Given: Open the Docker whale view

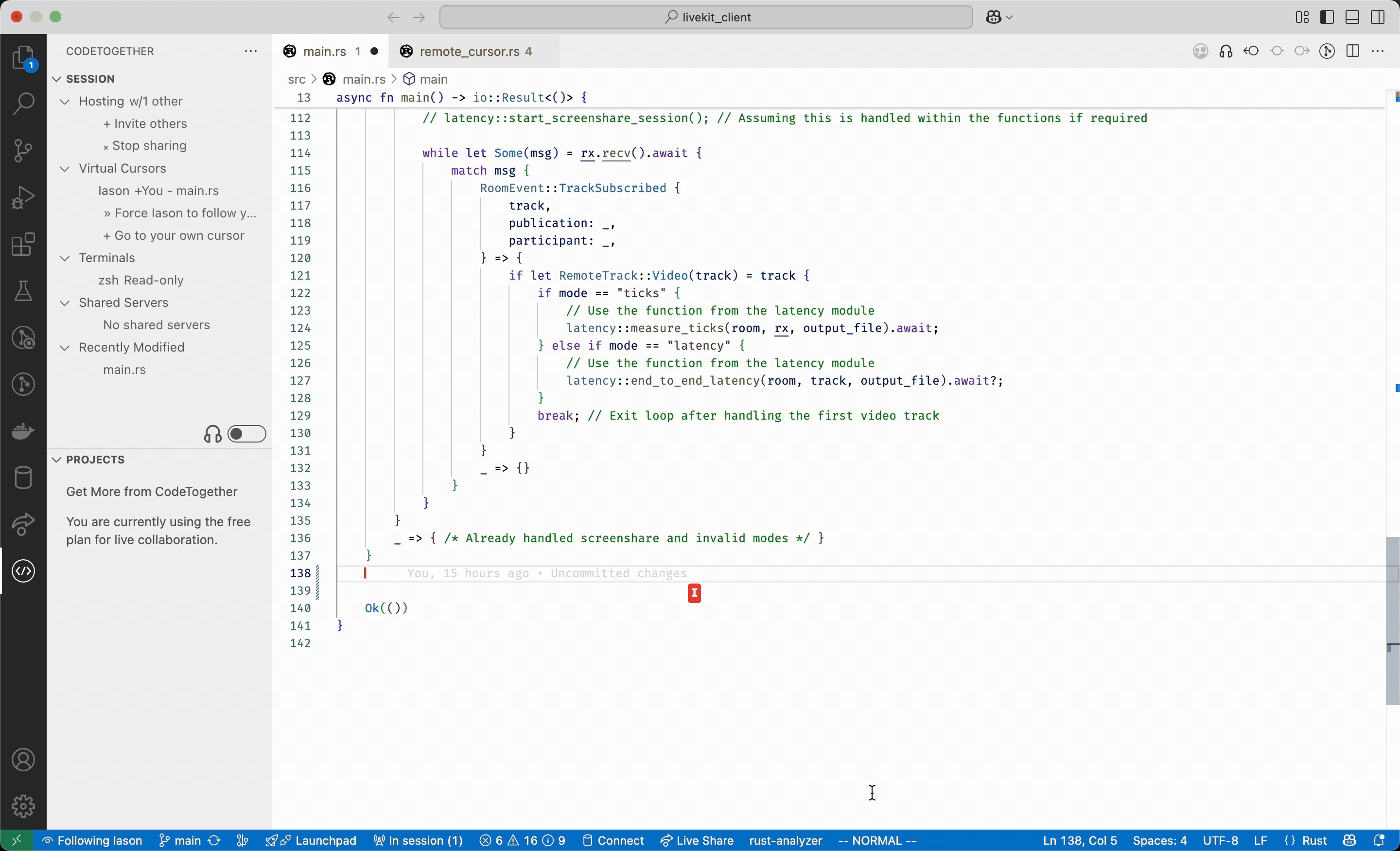Looking at the screenshot, I should tap(23, 431).
